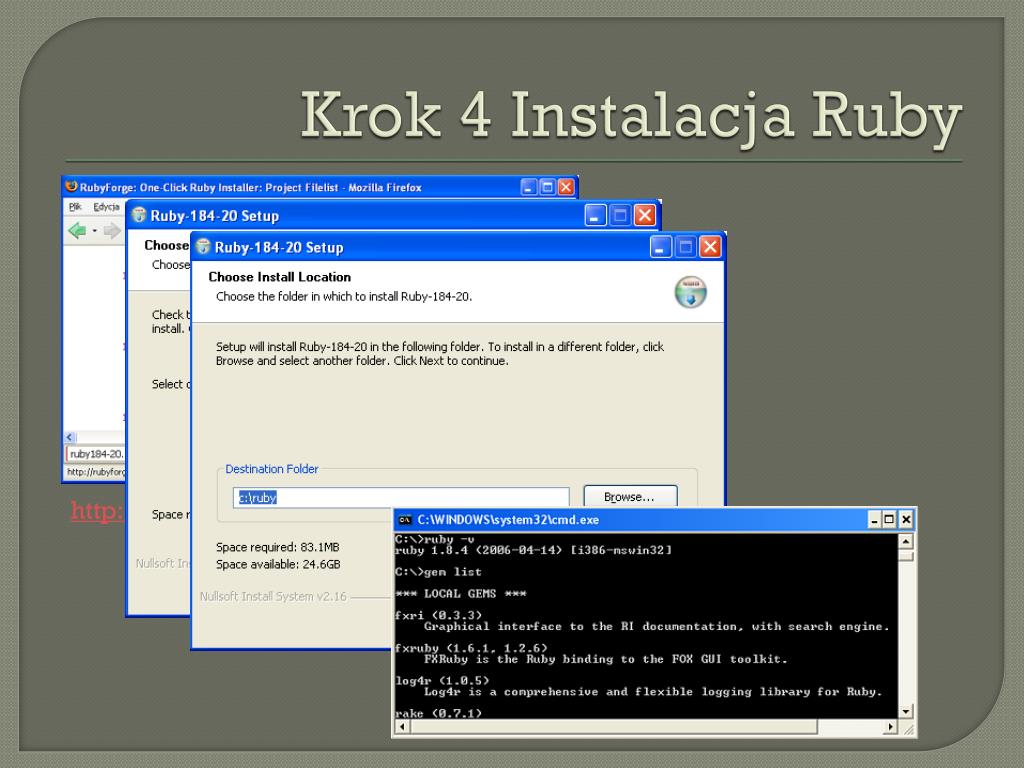Click the "fxruby (1.6.1, 1.2.6)" line in cmd
This screenshot has width=1024, height=768.
coord(472,648)
